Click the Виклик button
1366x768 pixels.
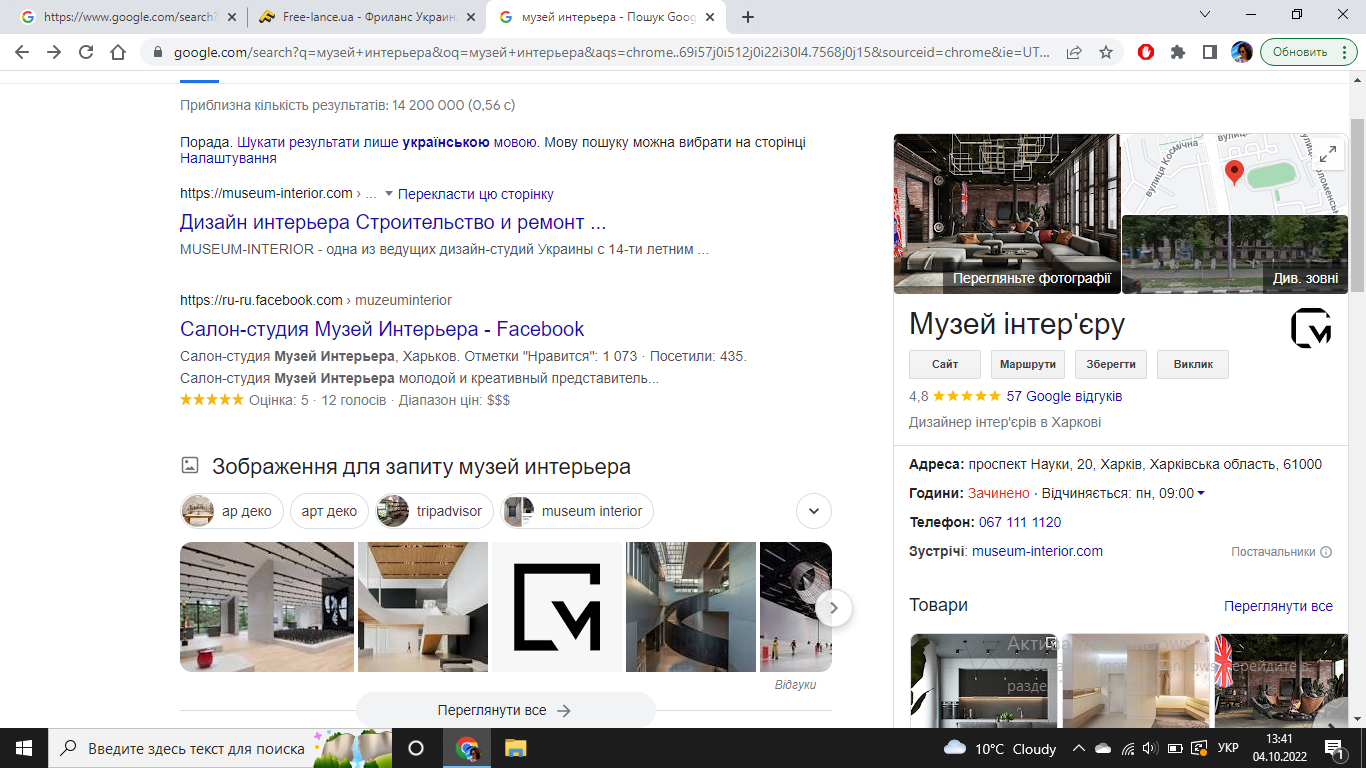[x=1193, y=364]
